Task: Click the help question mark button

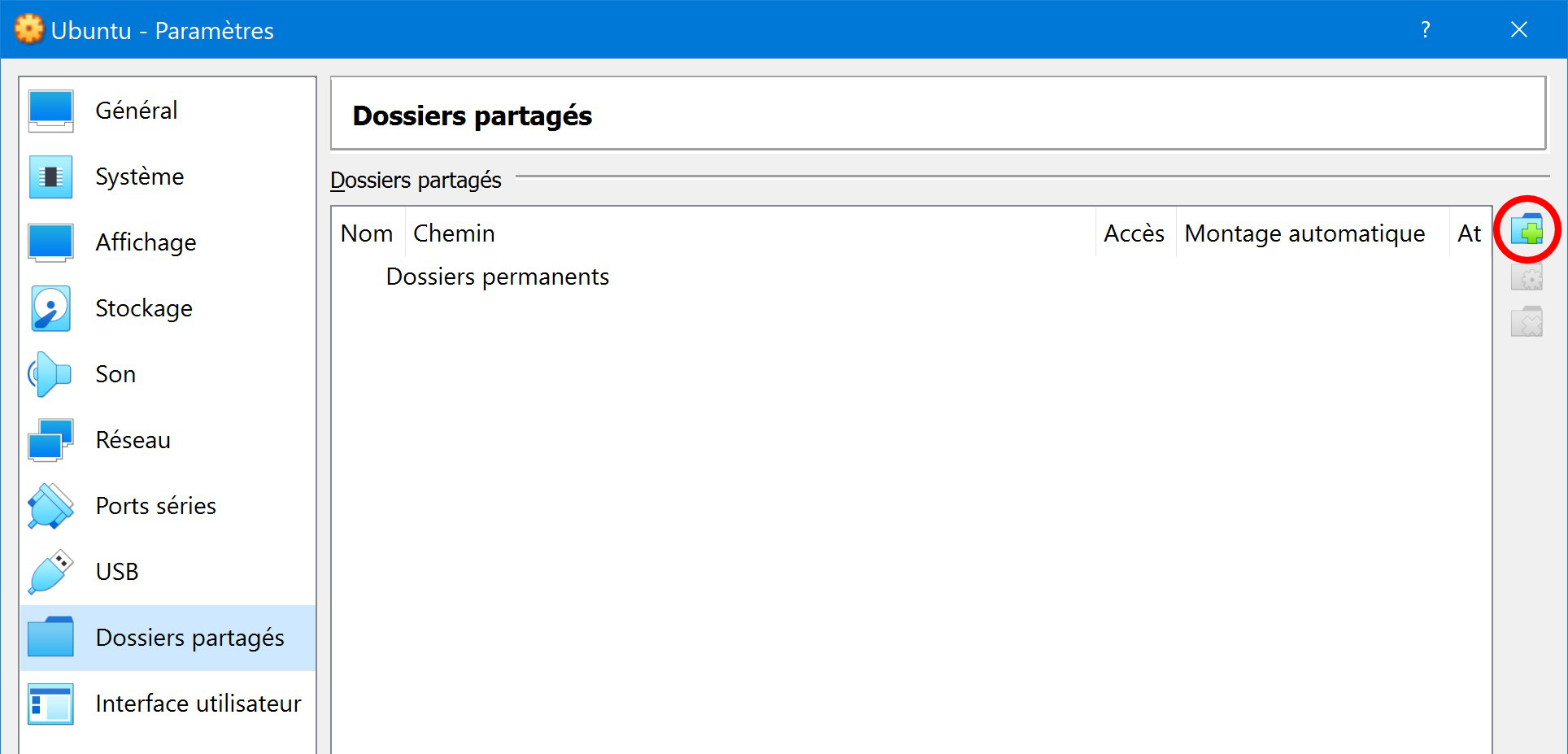Action: tap(1426, 29)
